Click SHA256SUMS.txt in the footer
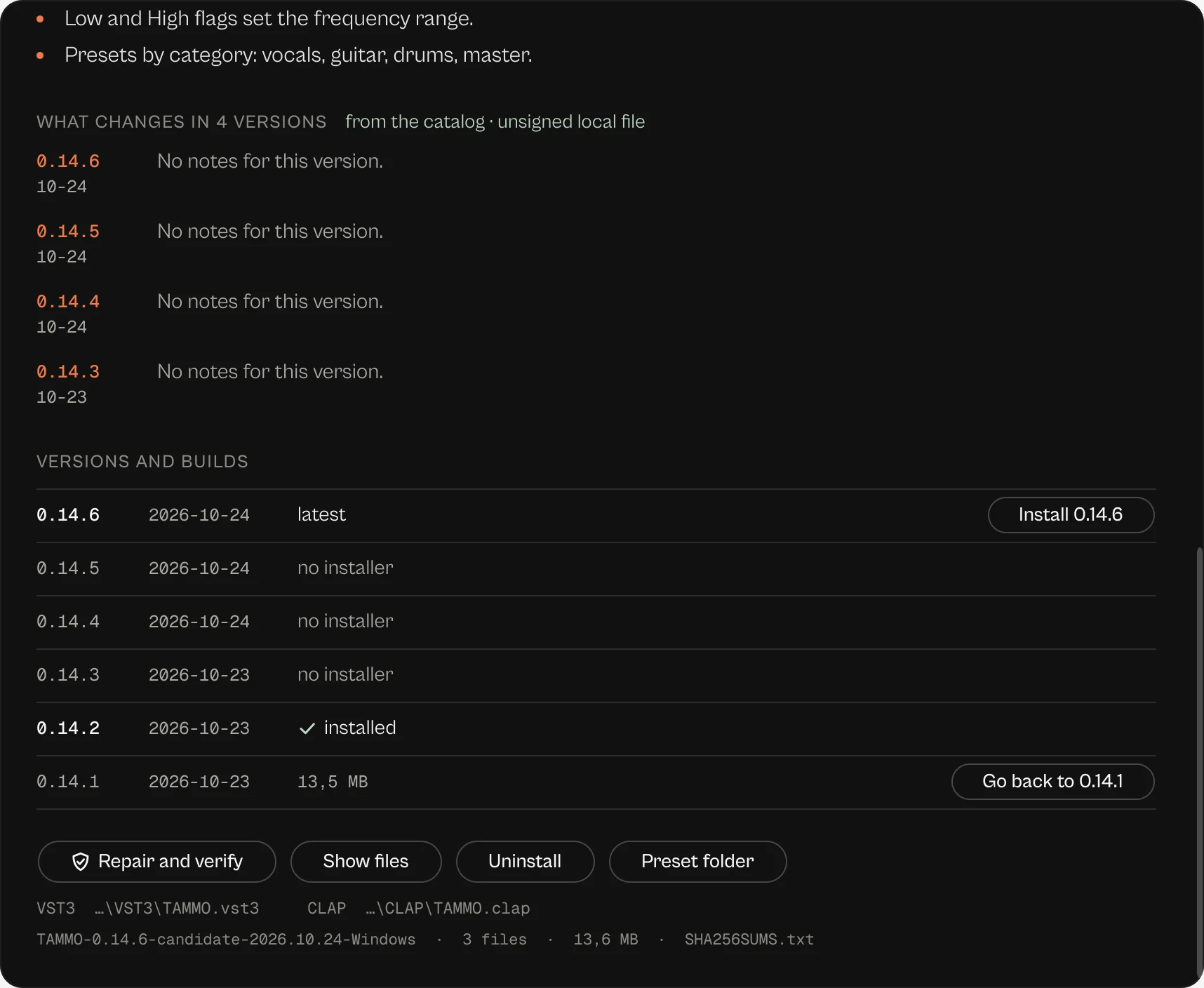The height and width of the screenshot is (988, 1204). click(749, 940)
